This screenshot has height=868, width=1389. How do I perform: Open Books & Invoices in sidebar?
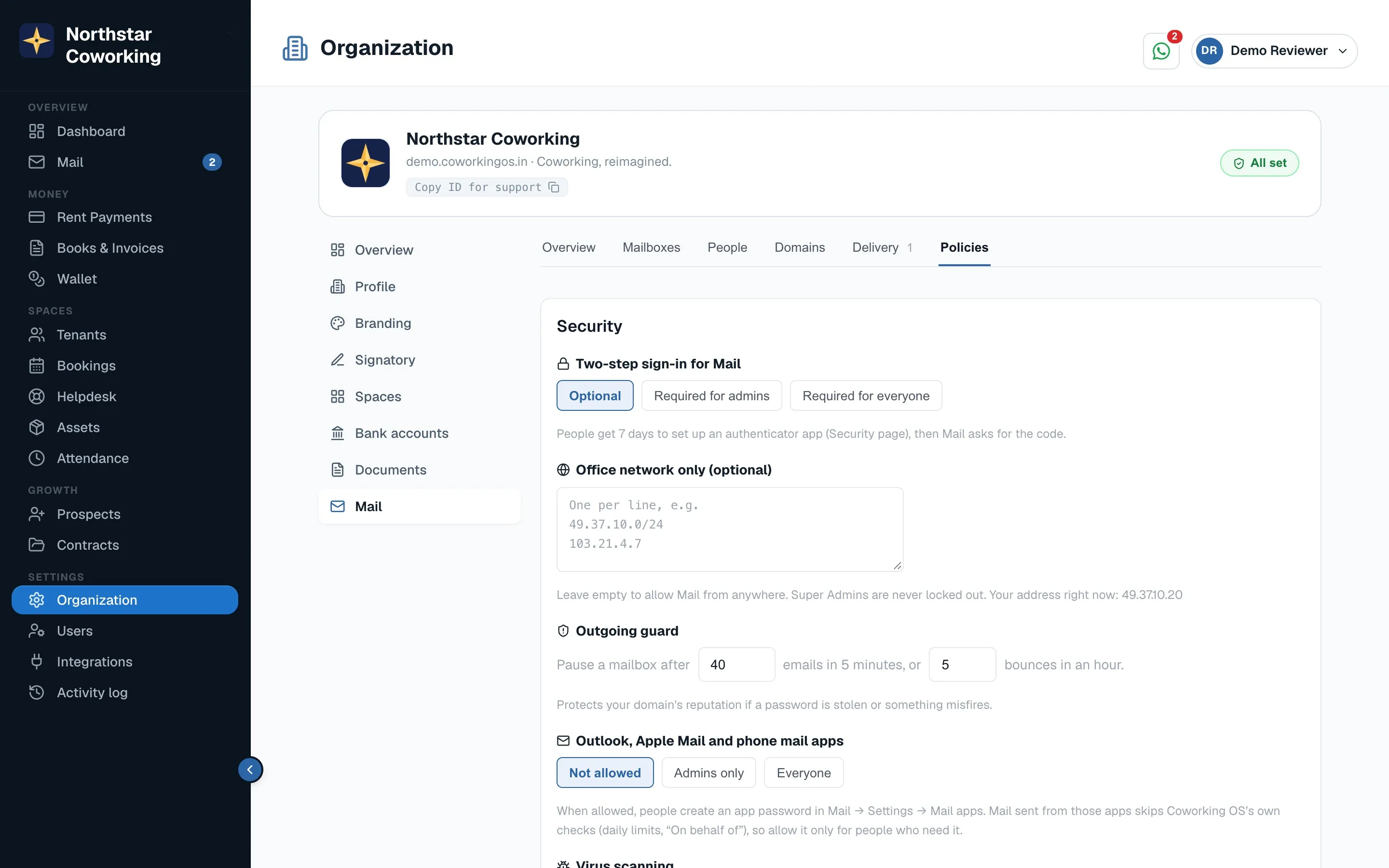pyautogui.click(x=124, y=248)
